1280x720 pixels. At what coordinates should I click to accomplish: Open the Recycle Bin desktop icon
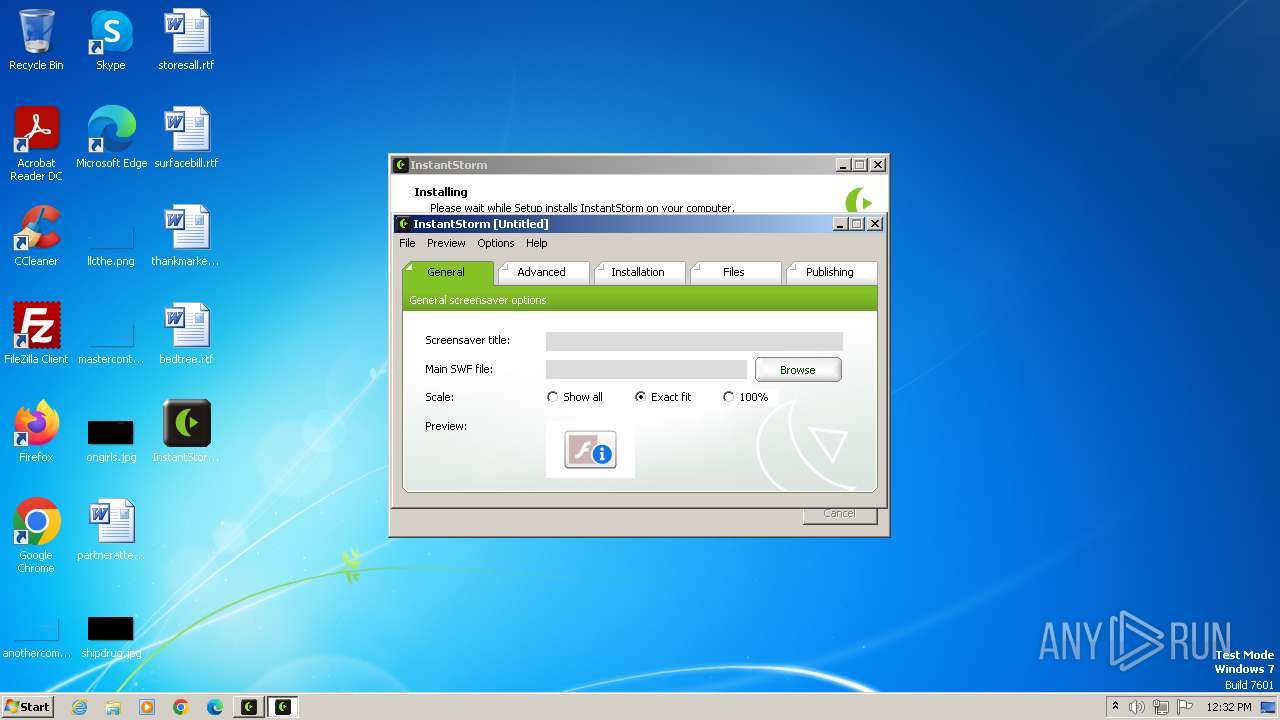click(36, 40)
